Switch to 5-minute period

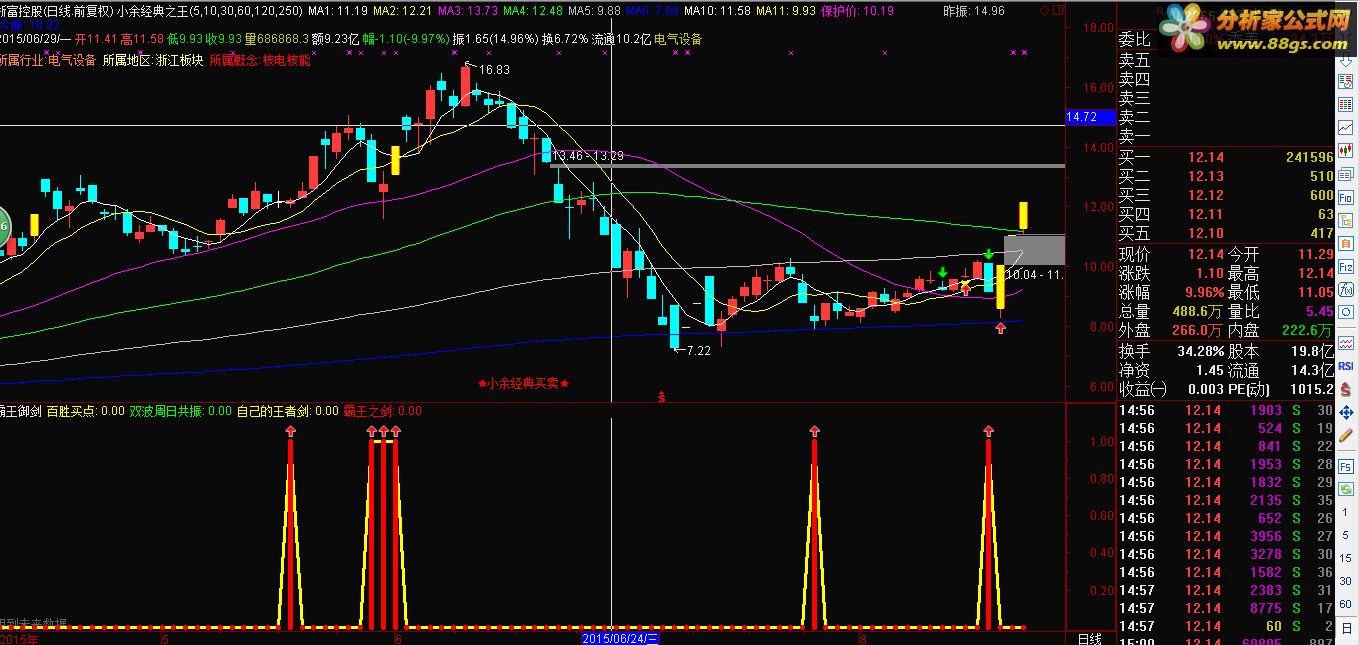(x=1346, y=534)
